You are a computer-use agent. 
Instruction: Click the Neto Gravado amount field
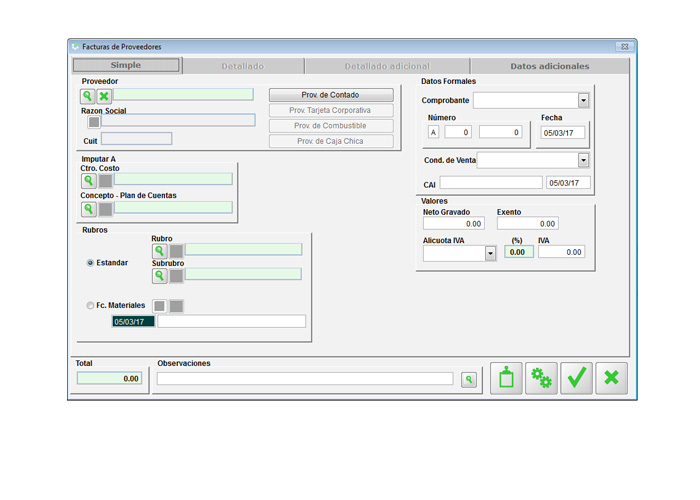(x=453, y=224)
